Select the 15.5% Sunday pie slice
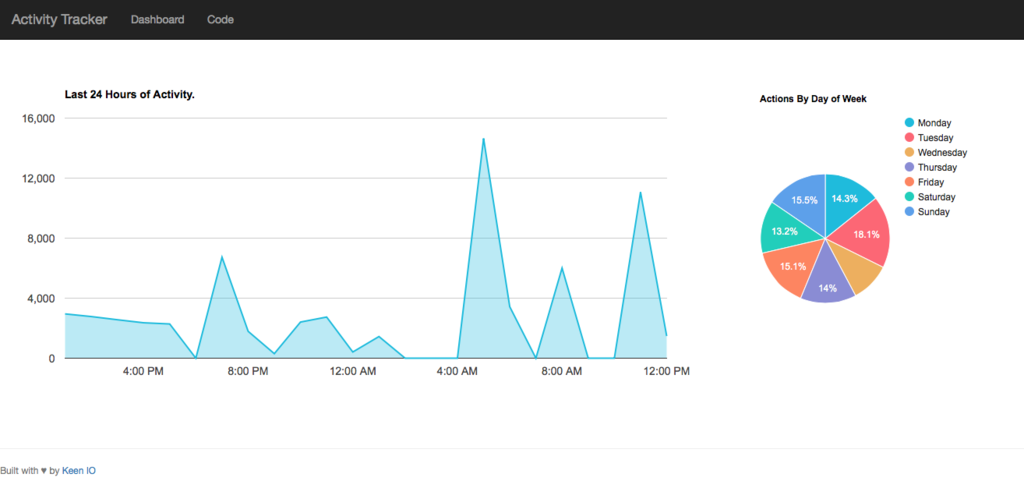Screen dimensions: 1024x495 pyautogui.click(x=805, y=200)
